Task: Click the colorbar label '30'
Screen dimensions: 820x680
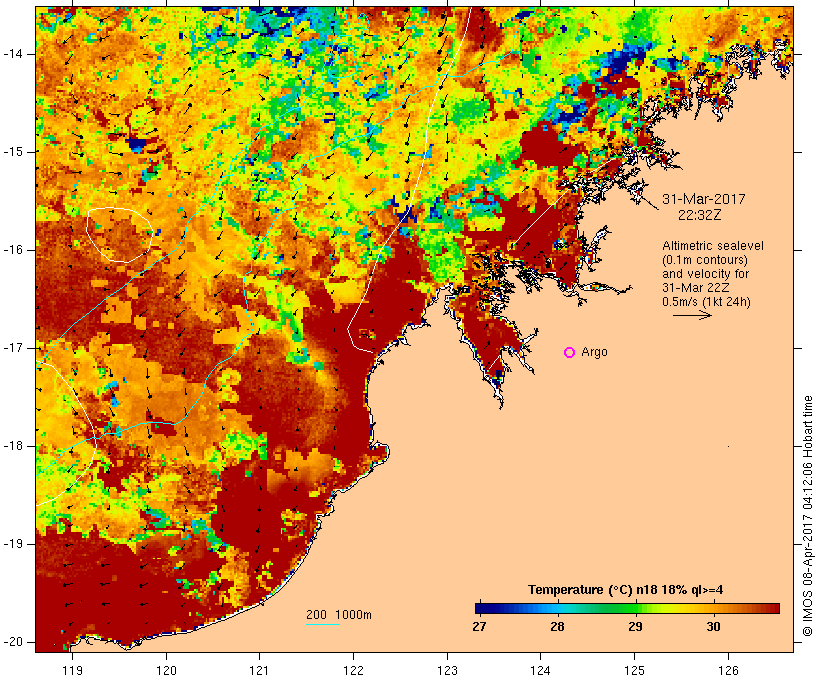Action: (x=713, y=627)
